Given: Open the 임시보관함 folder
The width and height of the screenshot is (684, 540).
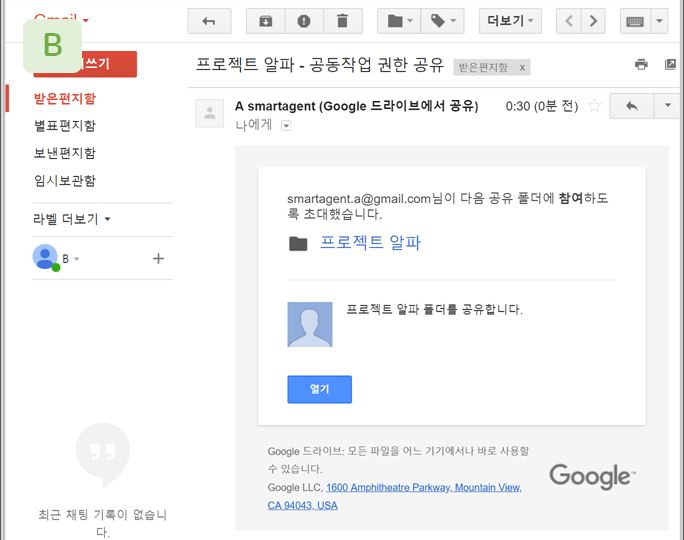Looking at the screenshot, I should pyautogui.click(x=65, y=181).
